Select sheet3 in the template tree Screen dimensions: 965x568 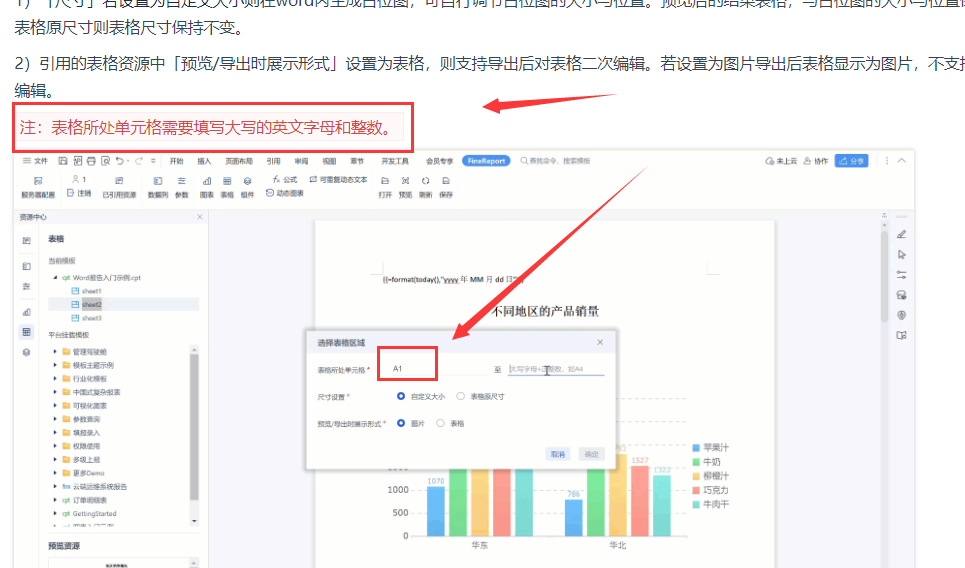coord(92,318)
